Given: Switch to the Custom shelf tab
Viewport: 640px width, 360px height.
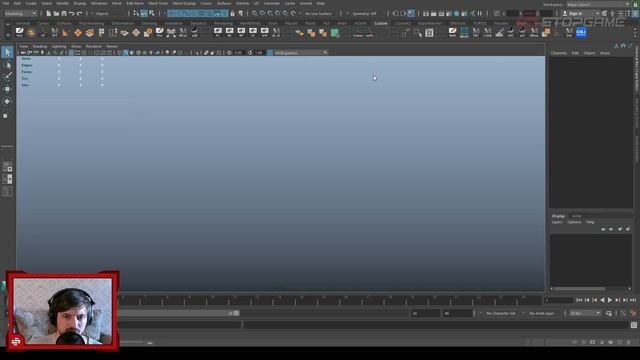Looking at the screenshot, I should (x=381, y=23).
